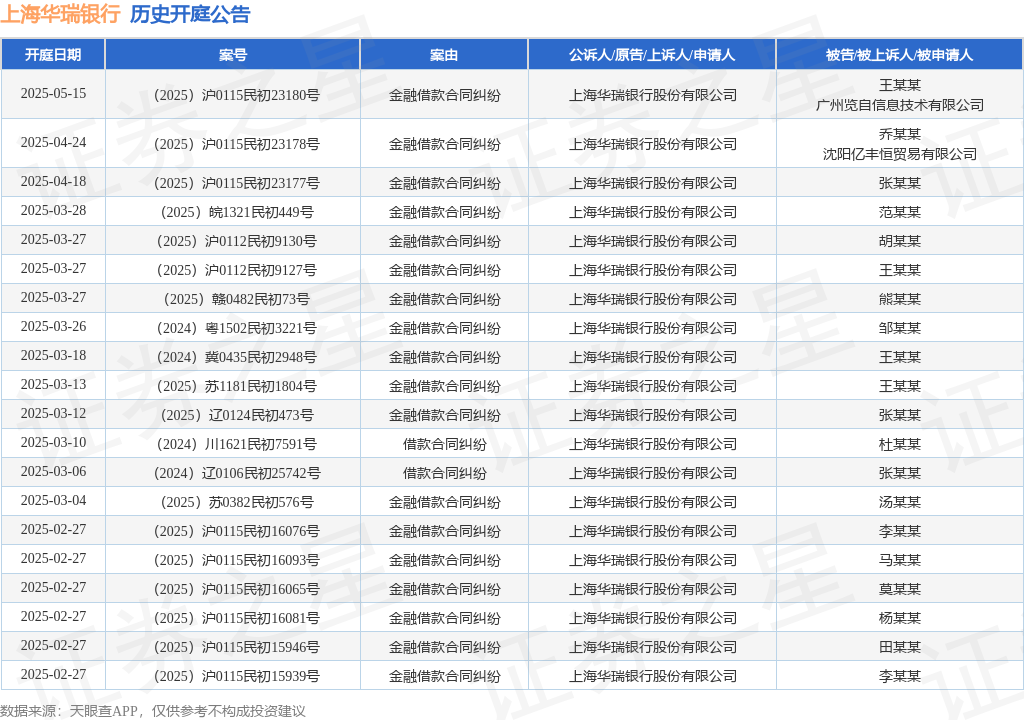Click defendant 邹某某
This screenshot has width=1024, height=720.
coord(900,328)
